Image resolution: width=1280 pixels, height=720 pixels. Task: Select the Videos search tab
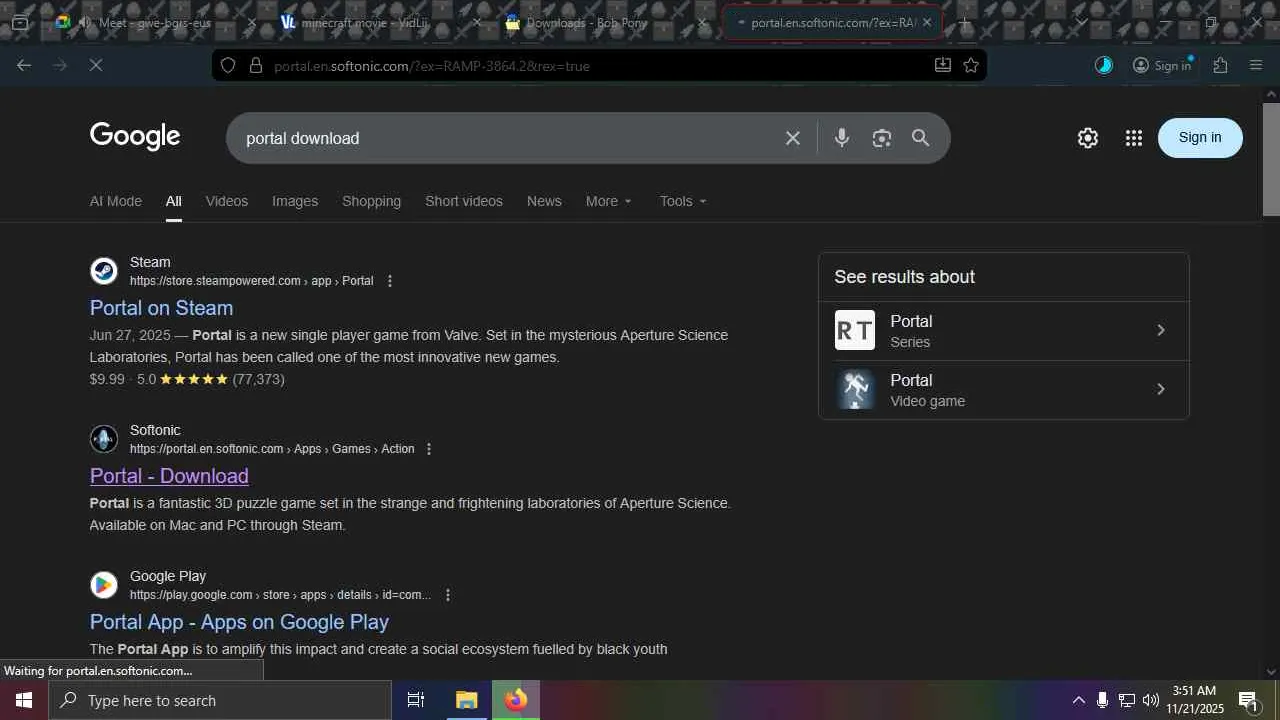(x=227, y=201)
